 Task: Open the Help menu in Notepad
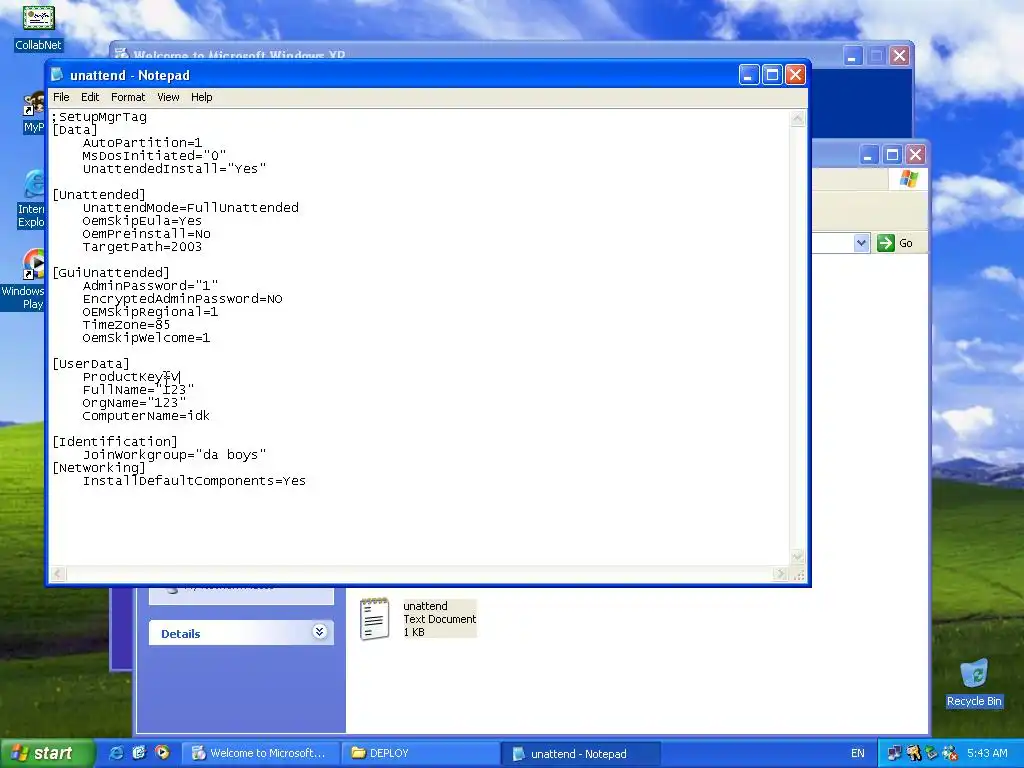[202, 97]
